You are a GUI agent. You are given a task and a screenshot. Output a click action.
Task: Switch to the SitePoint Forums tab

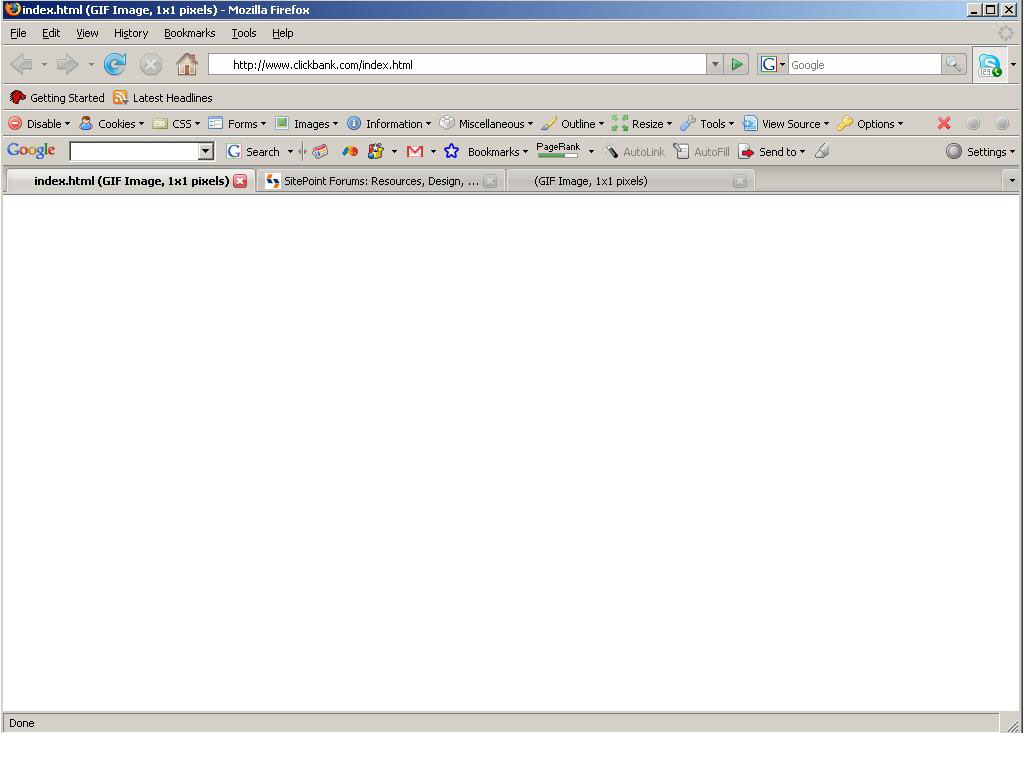coord(381,181)
